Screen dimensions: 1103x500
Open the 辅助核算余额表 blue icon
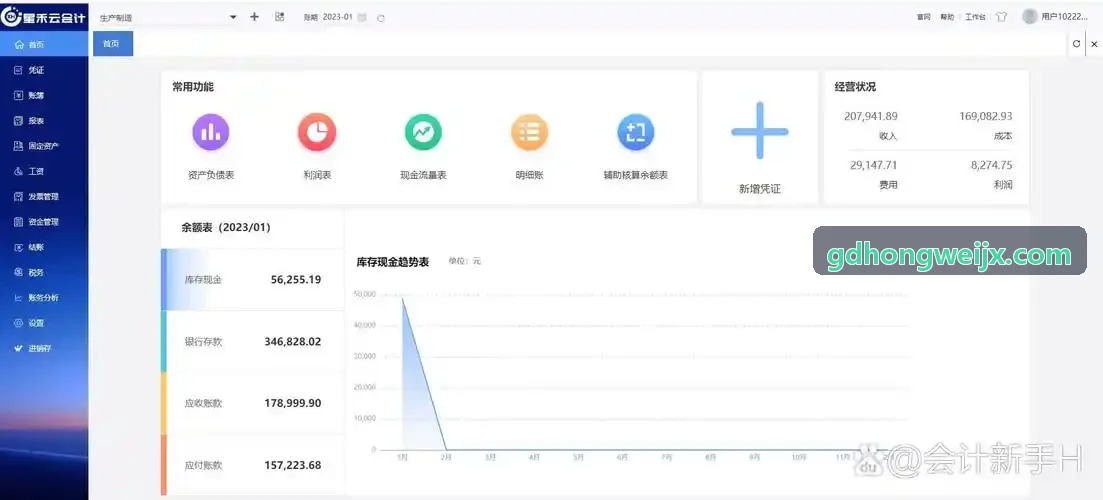[x=636, y=132]
